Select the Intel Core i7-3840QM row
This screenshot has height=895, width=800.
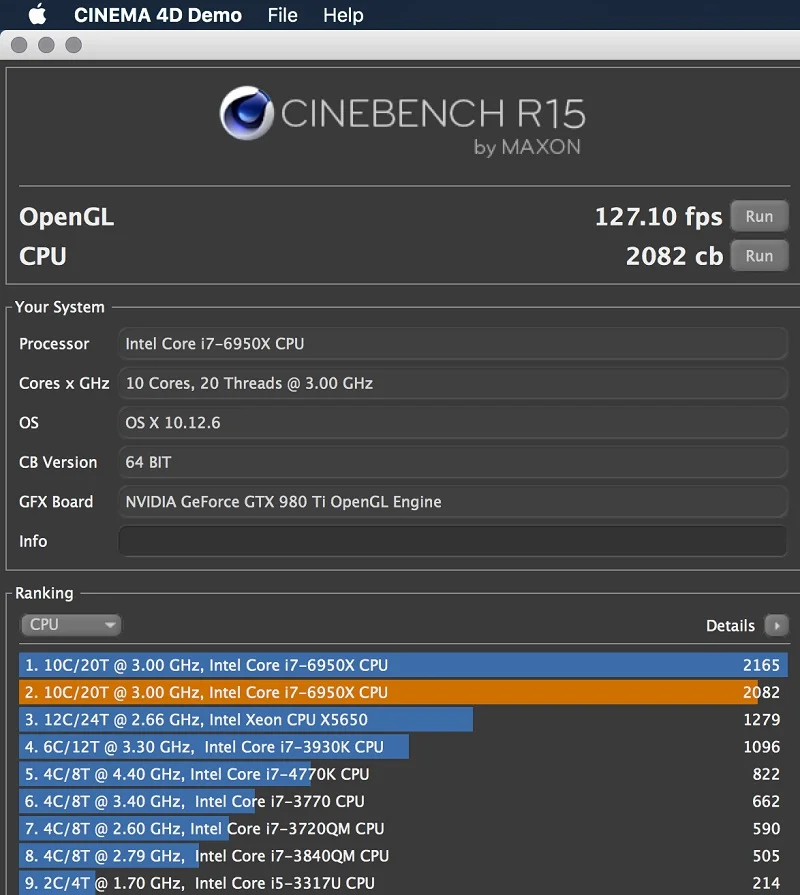(x=403, y=856)
